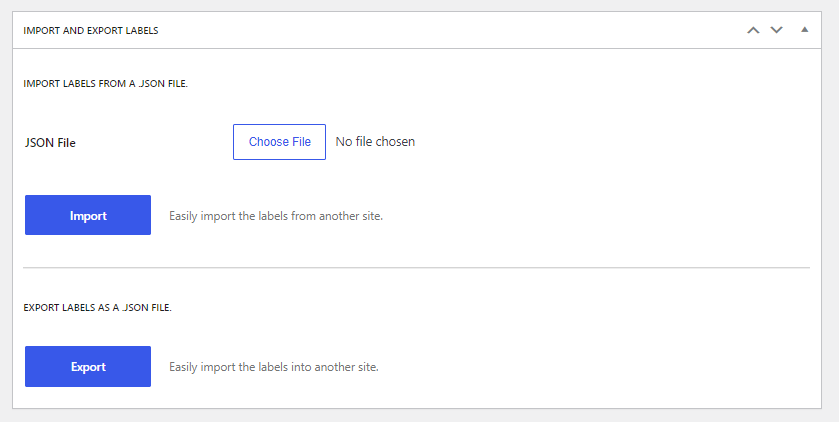839x422 pixels.
Task: Open the Choose File browser button
Action: (x=279, y=142)
